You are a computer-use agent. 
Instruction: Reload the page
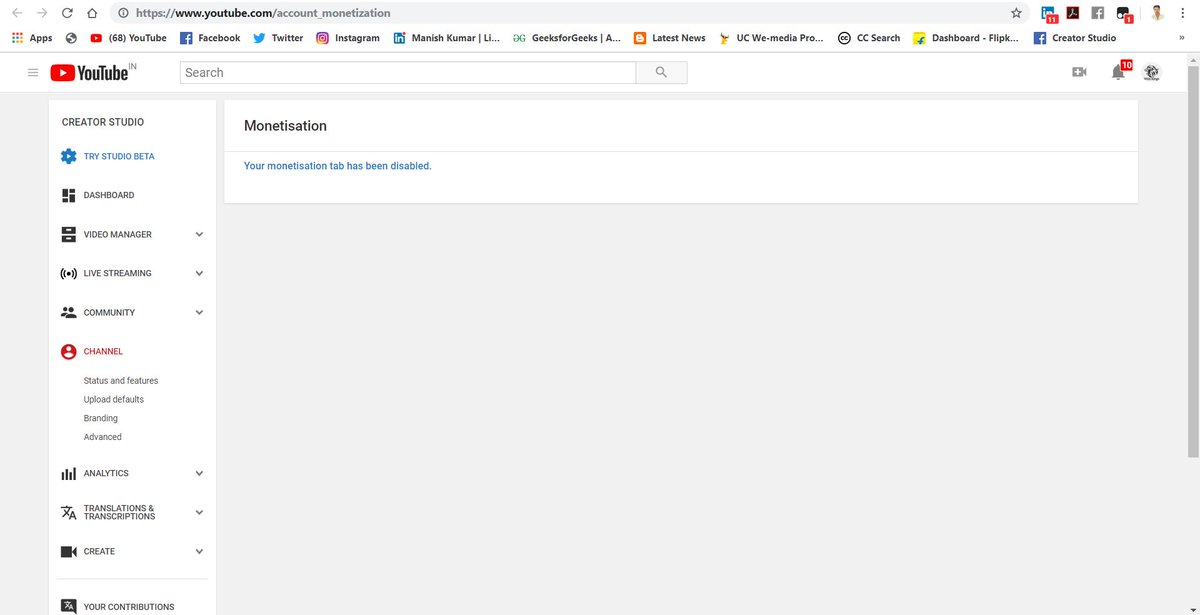66,13
